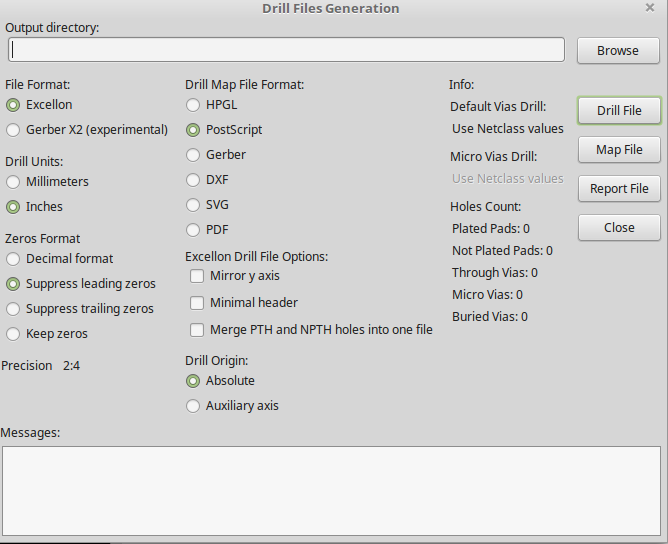Select the Excellon file format
This screenshot has height=544, width=668.
(13, 105)
